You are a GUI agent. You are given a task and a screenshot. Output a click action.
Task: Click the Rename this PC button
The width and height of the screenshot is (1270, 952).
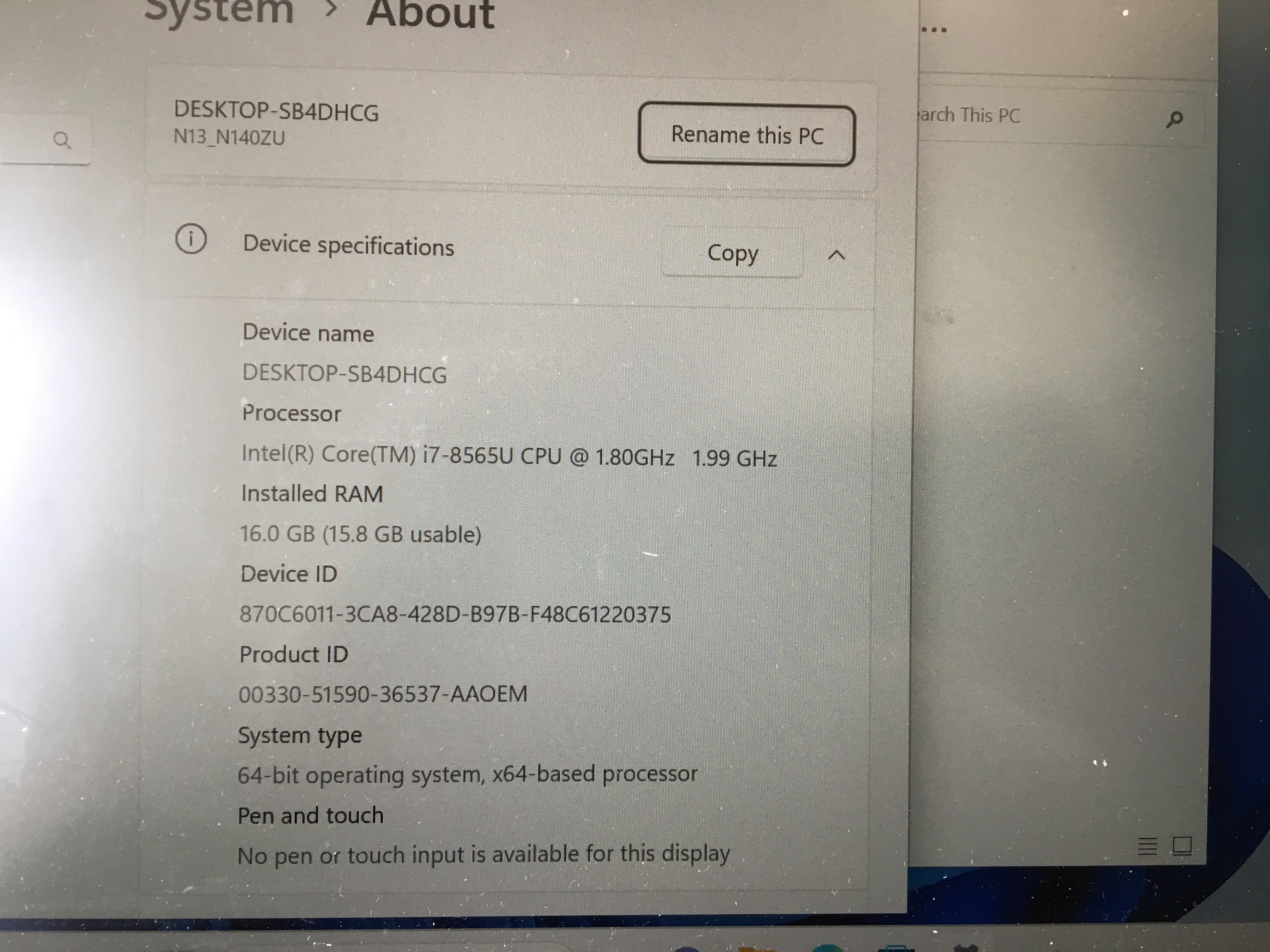747,135
